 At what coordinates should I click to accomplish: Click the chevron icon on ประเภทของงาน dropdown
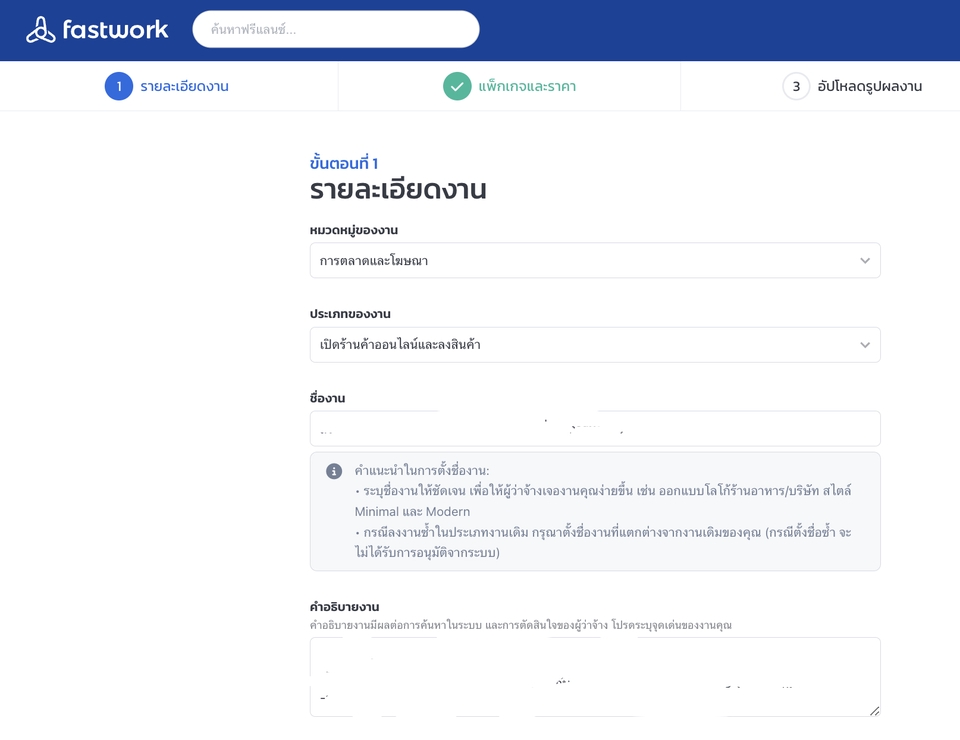[x=864, y=344]
